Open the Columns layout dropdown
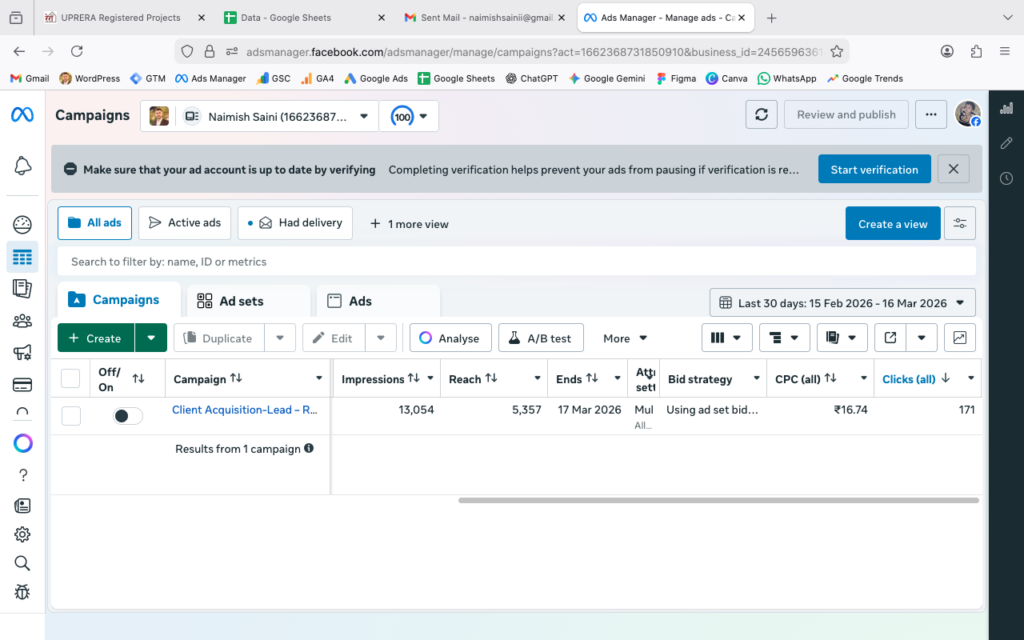This screenshot has width=1024, height=640. pos(727,338)
